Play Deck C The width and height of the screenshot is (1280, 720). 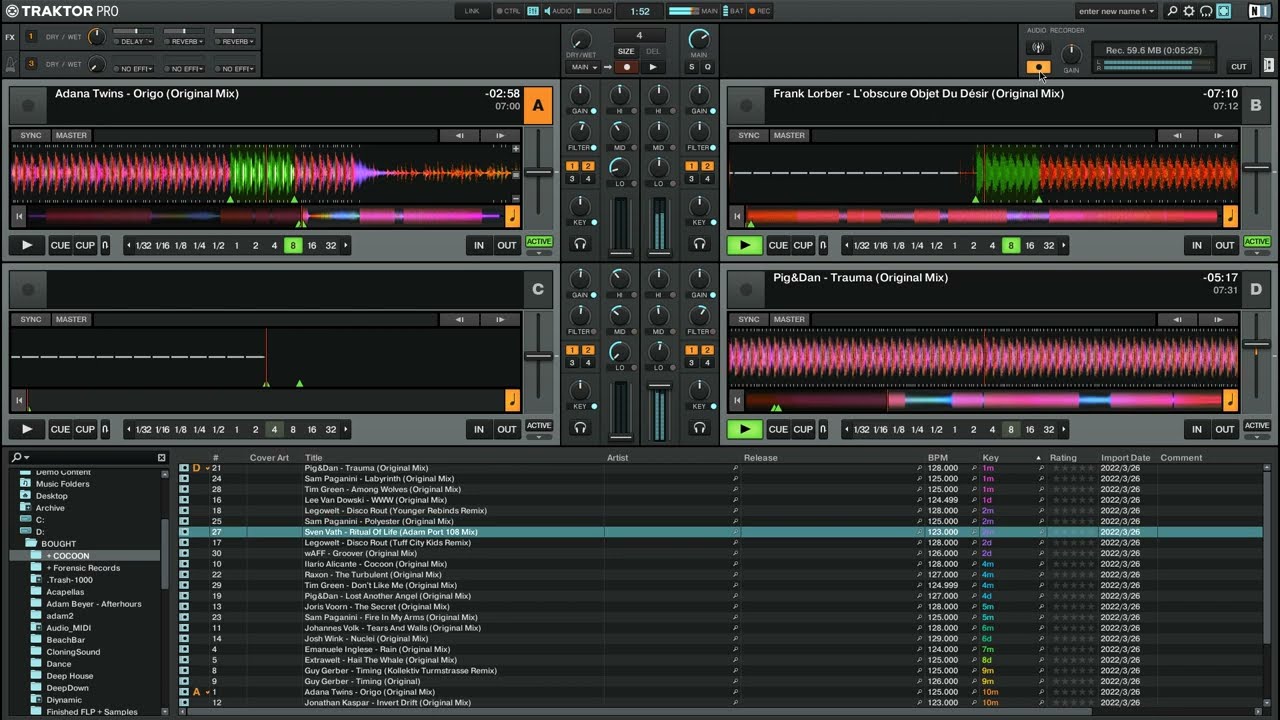(27, 429)
